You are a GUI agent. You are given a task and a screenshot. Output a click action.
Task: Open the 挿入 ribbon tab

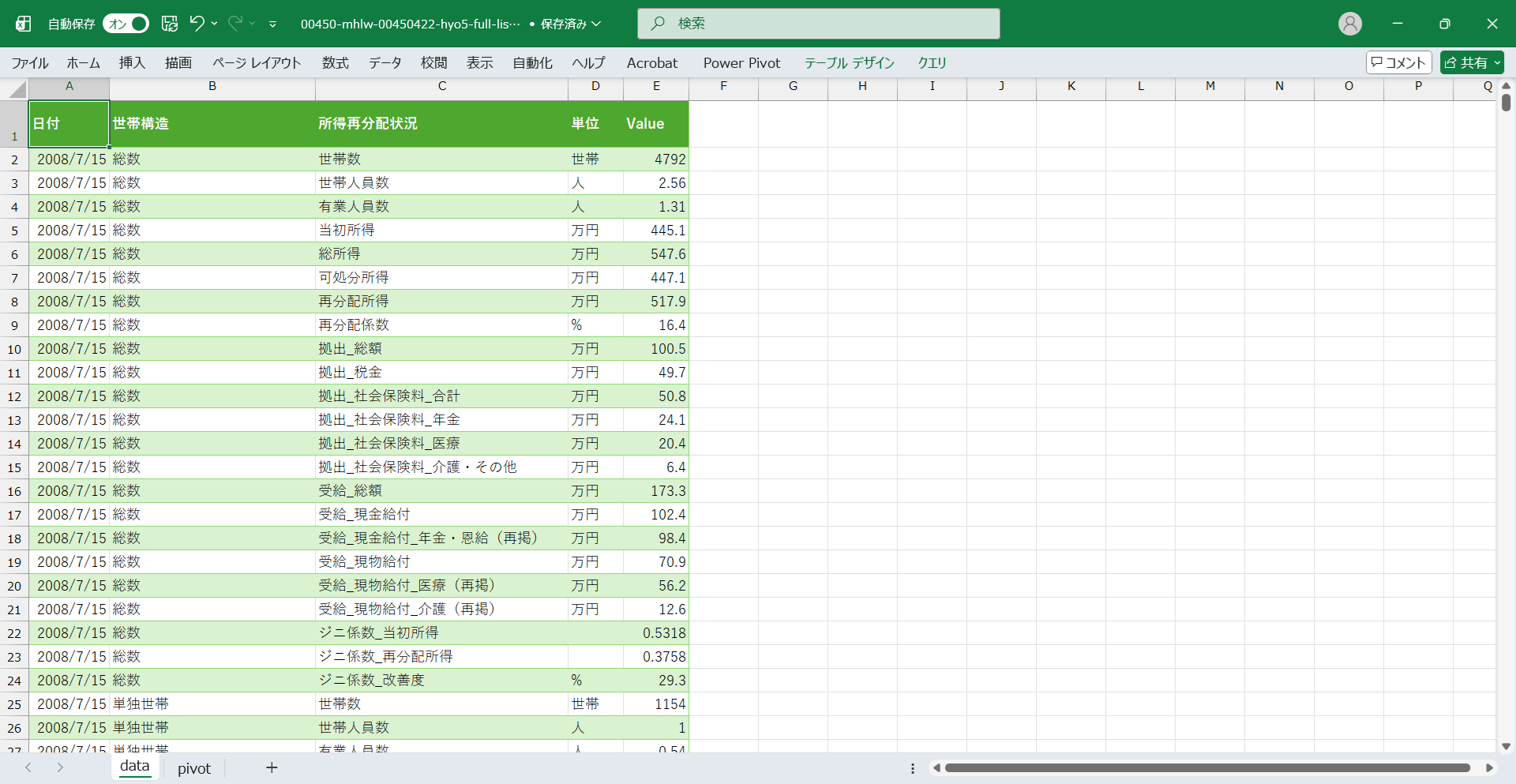tap(132, 62)
